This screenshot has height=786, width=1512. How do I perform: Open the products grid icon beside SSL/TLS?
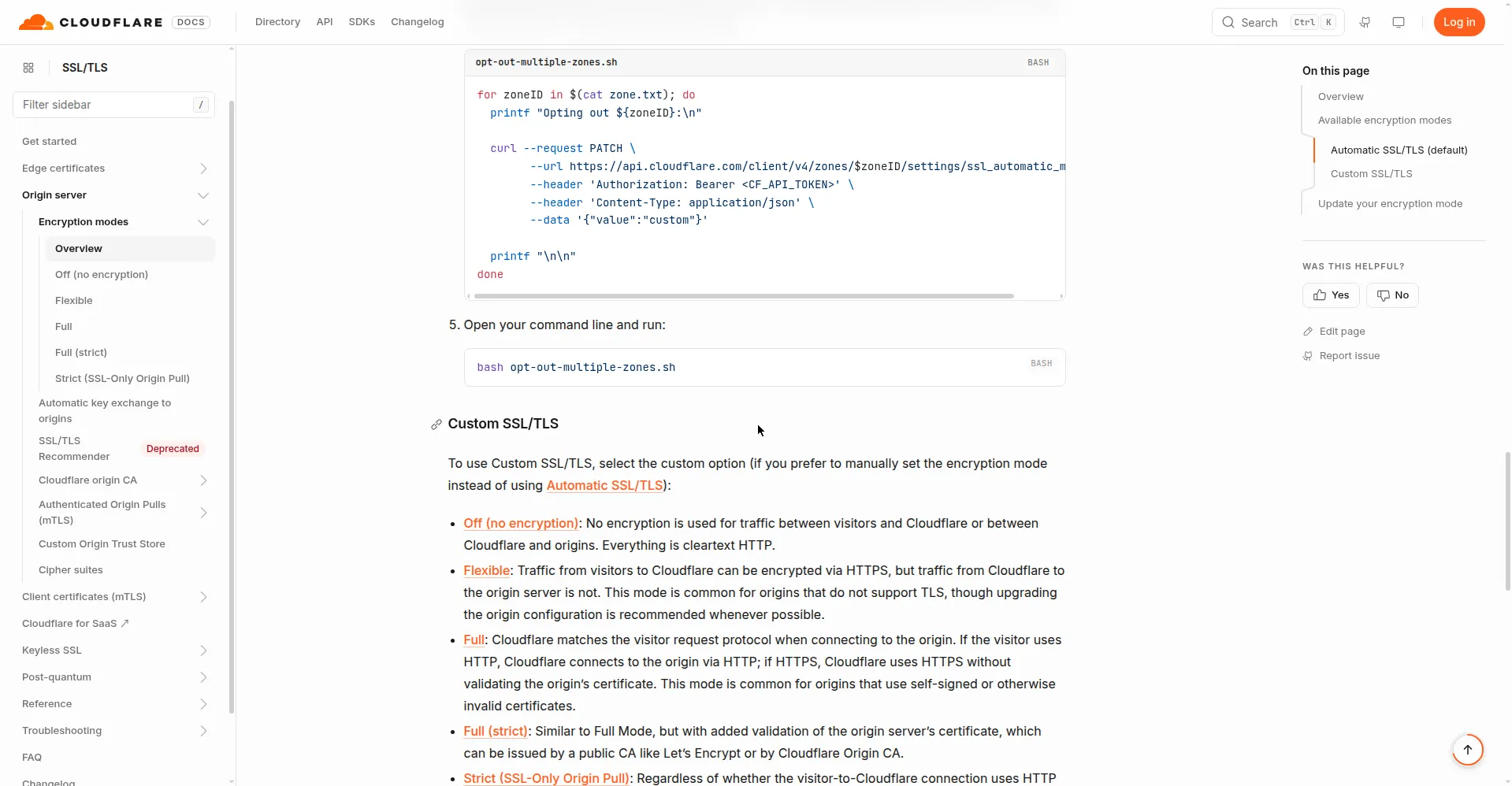tap(28, 68)
